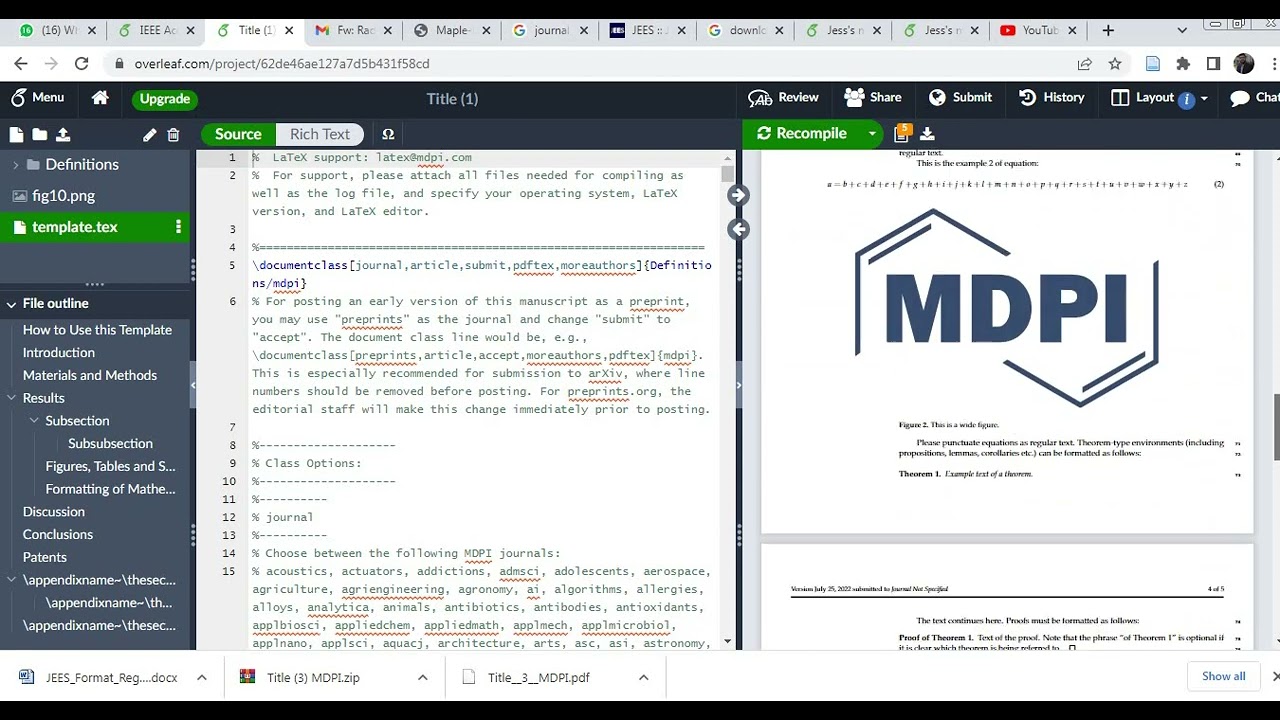Sync PDF view to code location arrow
The width and height of the screenshot is (1280, 720).
coord(738,229)
